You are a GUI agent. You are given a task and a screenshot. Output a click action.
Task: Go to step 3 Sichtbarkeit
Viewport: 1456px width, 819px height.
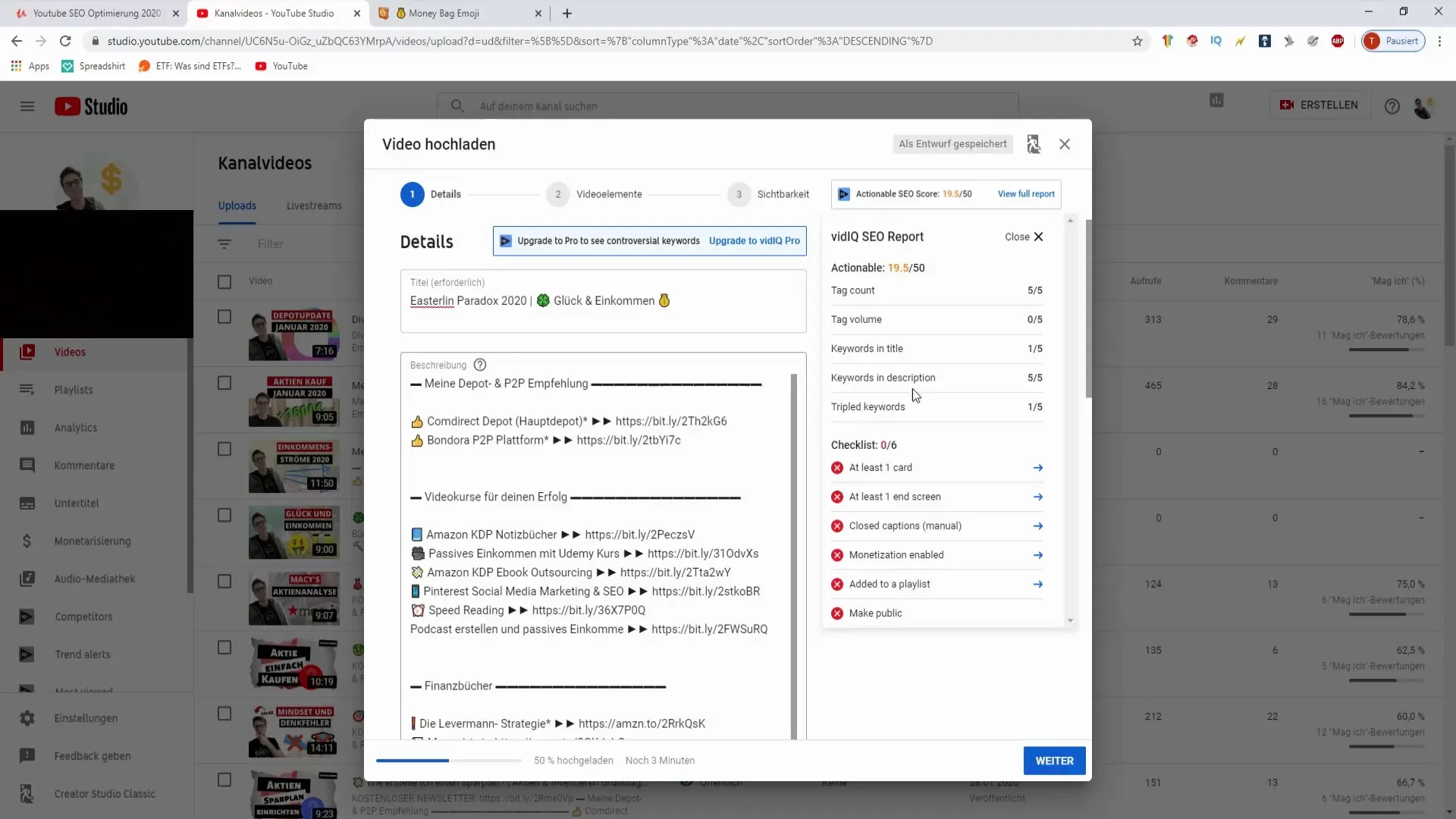tap(768, 194)
